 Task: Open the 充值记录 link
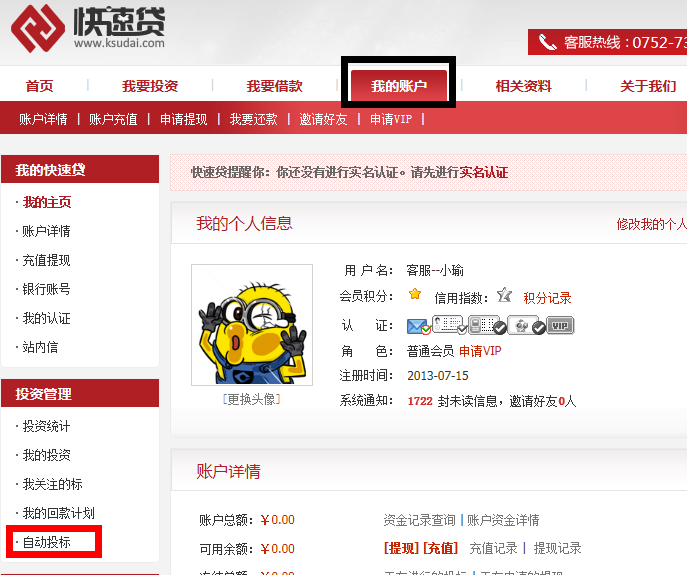tap(493, 548)
